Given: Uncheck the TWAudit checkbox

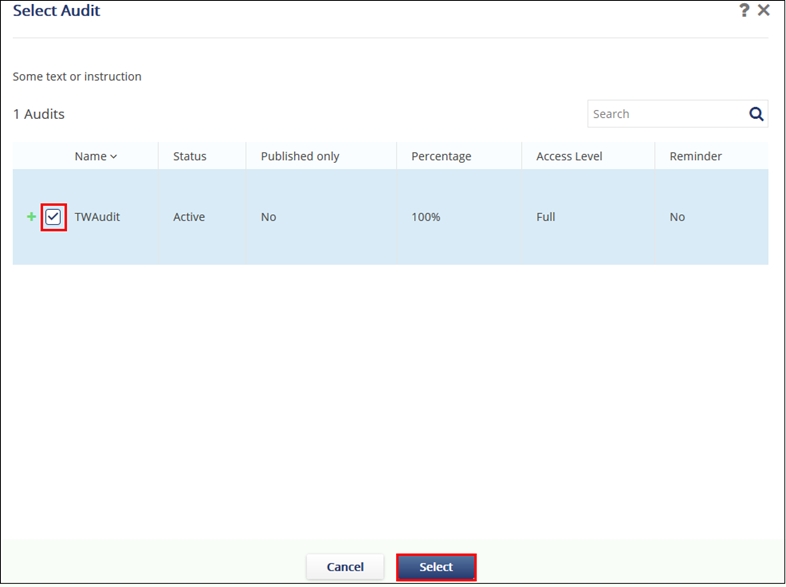Looking at the screenshot, I should 54,217.
